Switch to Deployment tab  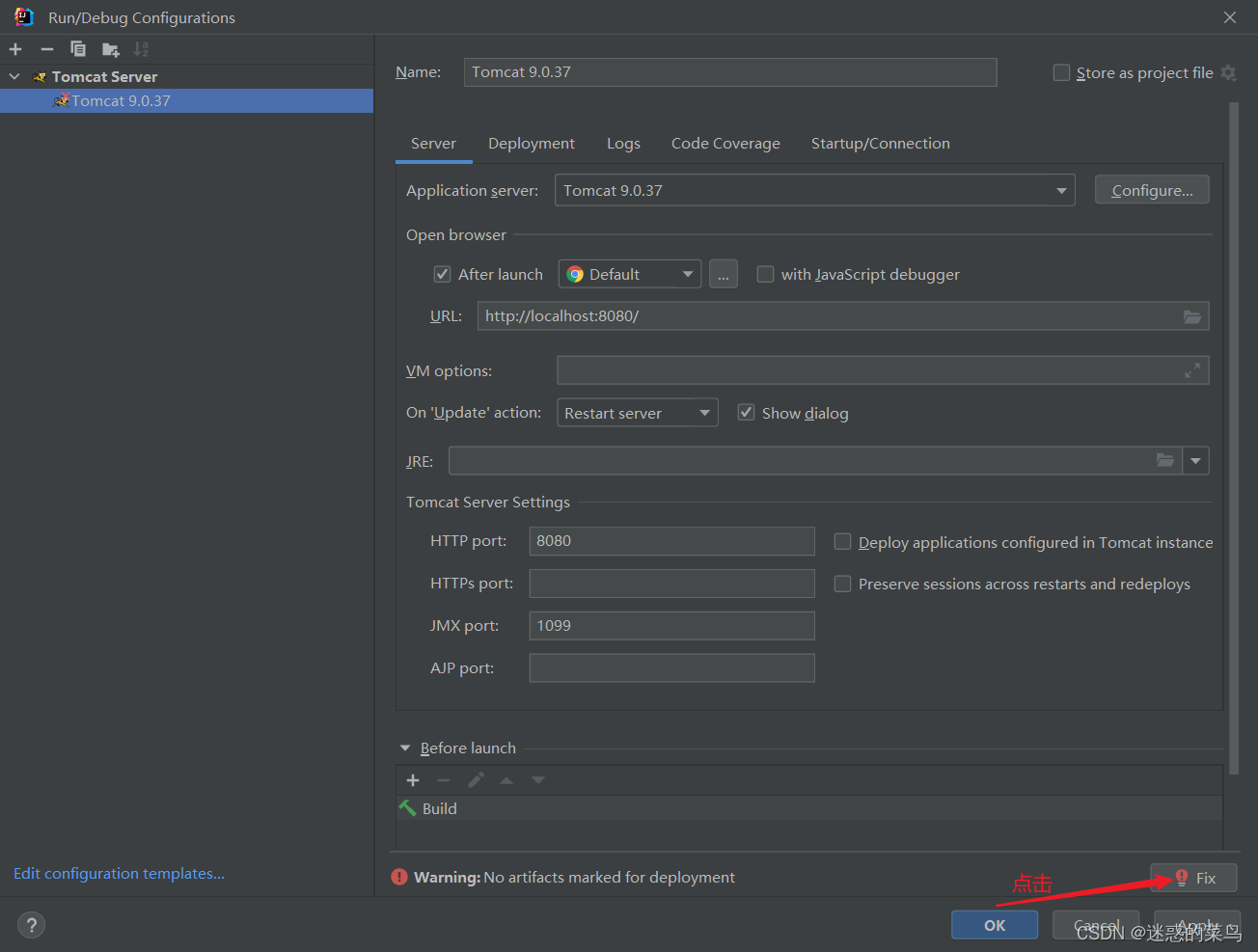532,144
